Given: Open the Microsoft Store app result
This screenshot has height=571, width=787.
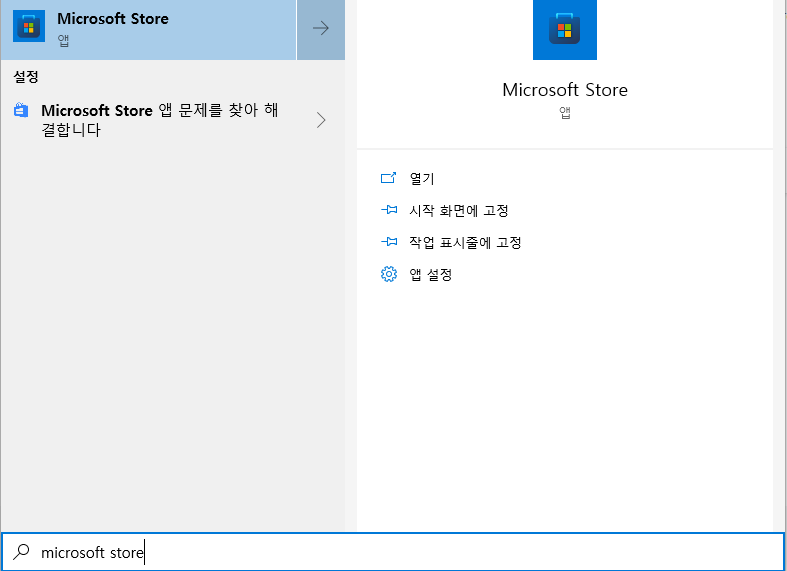Looking at the screenshot, I should (149, 30).
